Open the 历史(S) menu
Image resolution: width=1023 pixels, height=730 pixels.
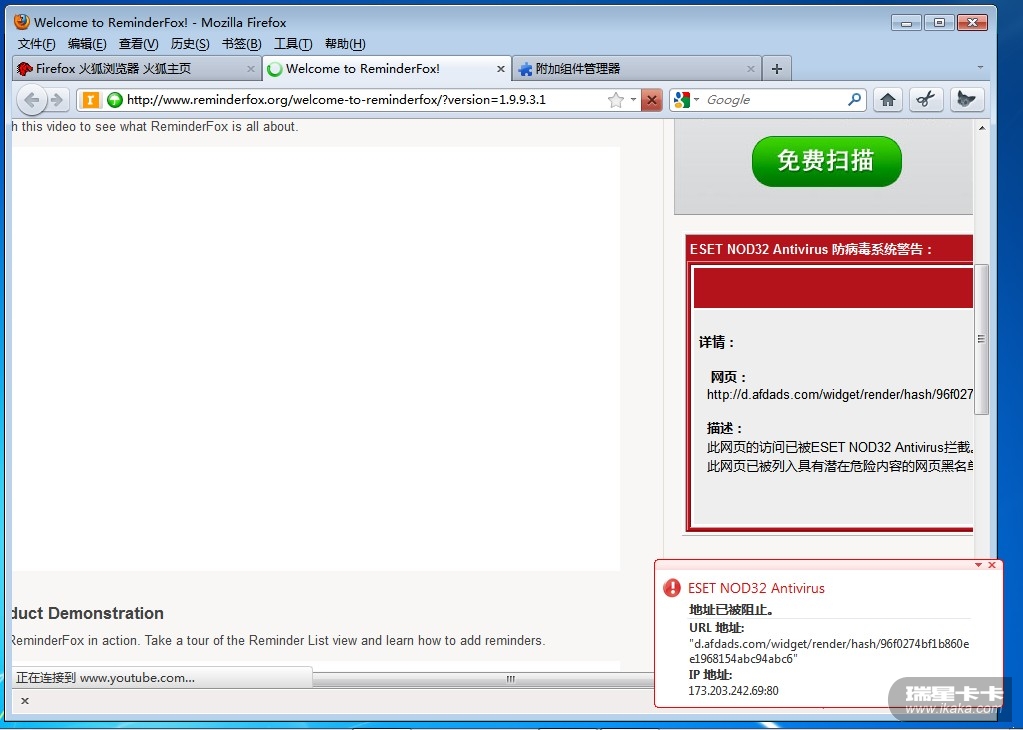pos(190,44)
